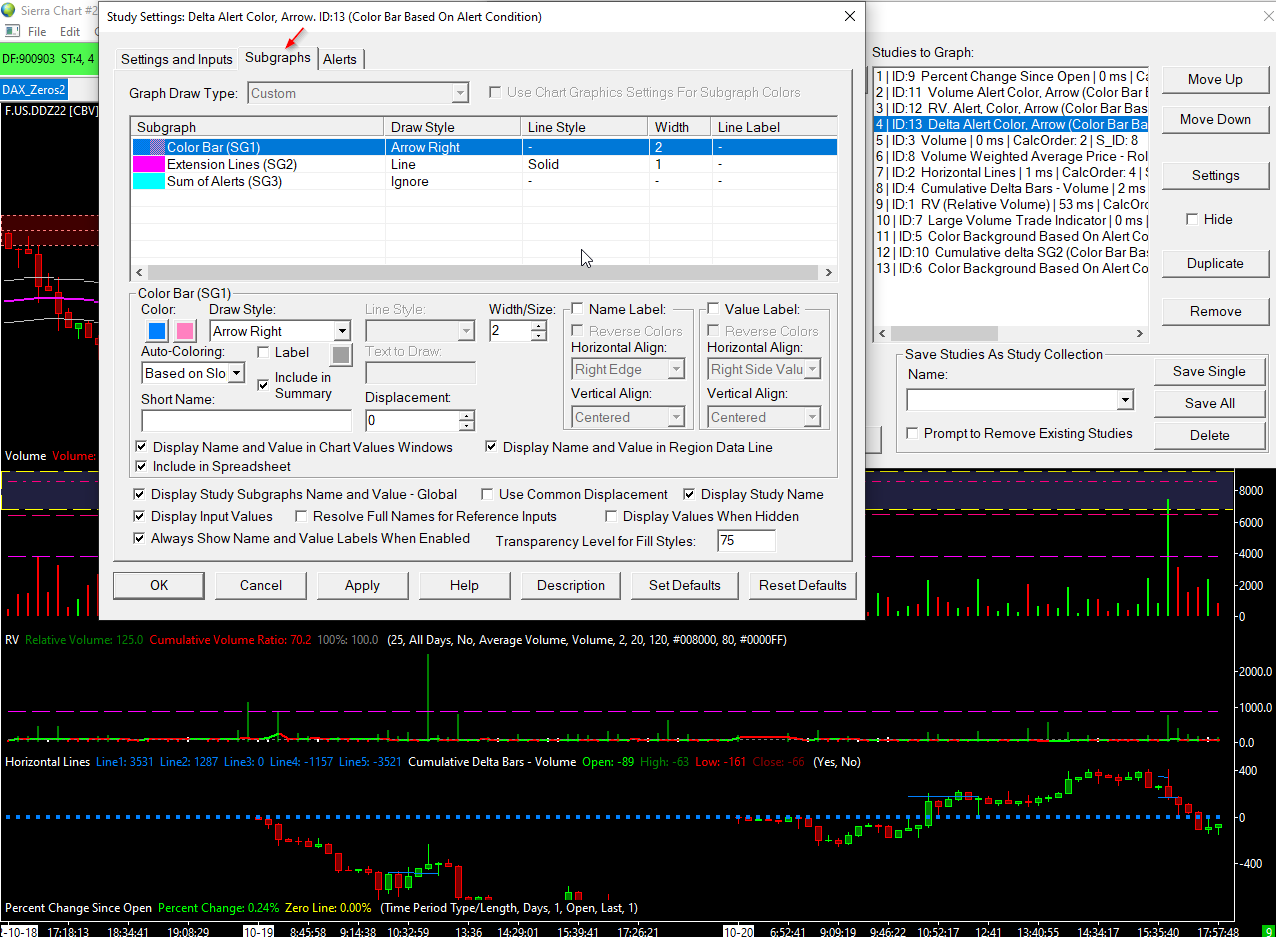
Task: Click the Move Up button
Action: tap(1215, 79)
